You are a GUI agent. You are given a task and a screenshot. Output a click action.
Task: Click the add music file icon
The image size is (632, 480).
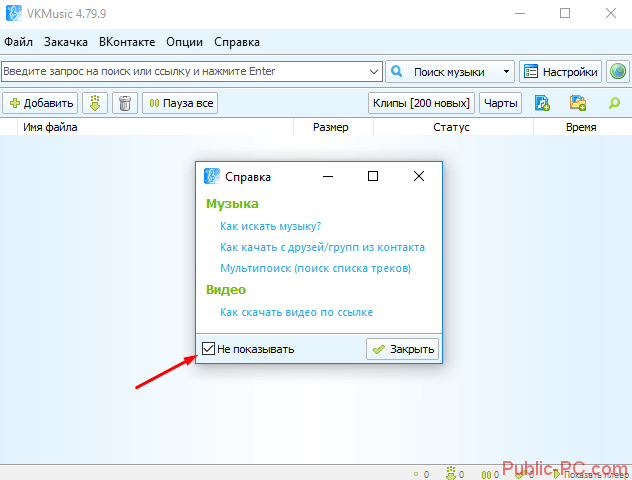[x=542, y=103]
